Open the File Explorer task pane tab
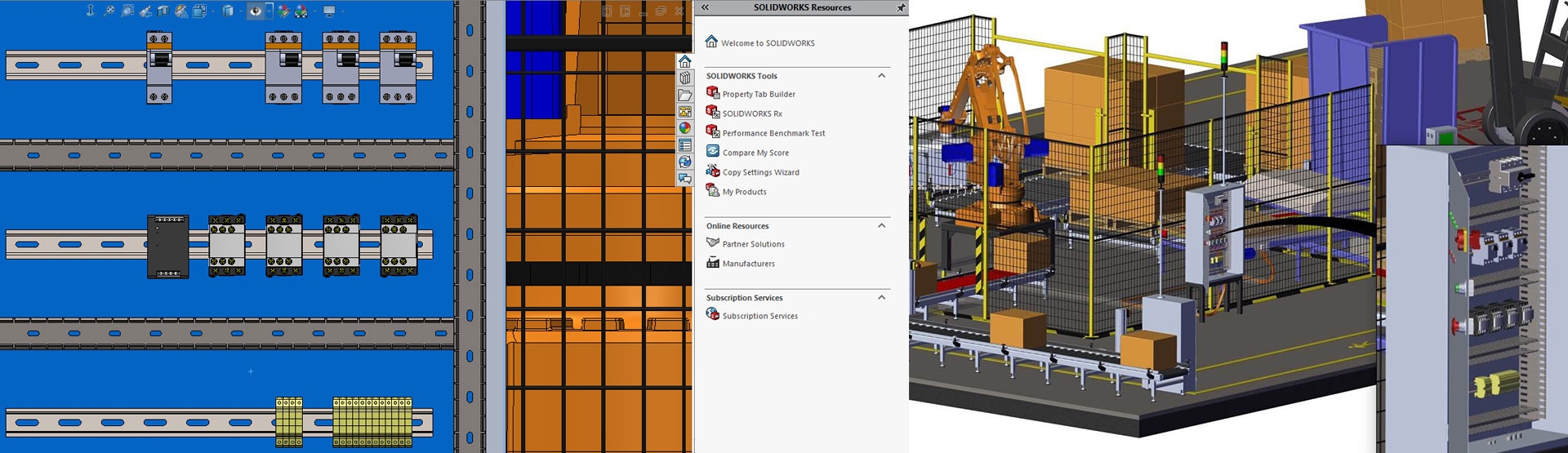1568x453 pixels. [x=684, y=95]
